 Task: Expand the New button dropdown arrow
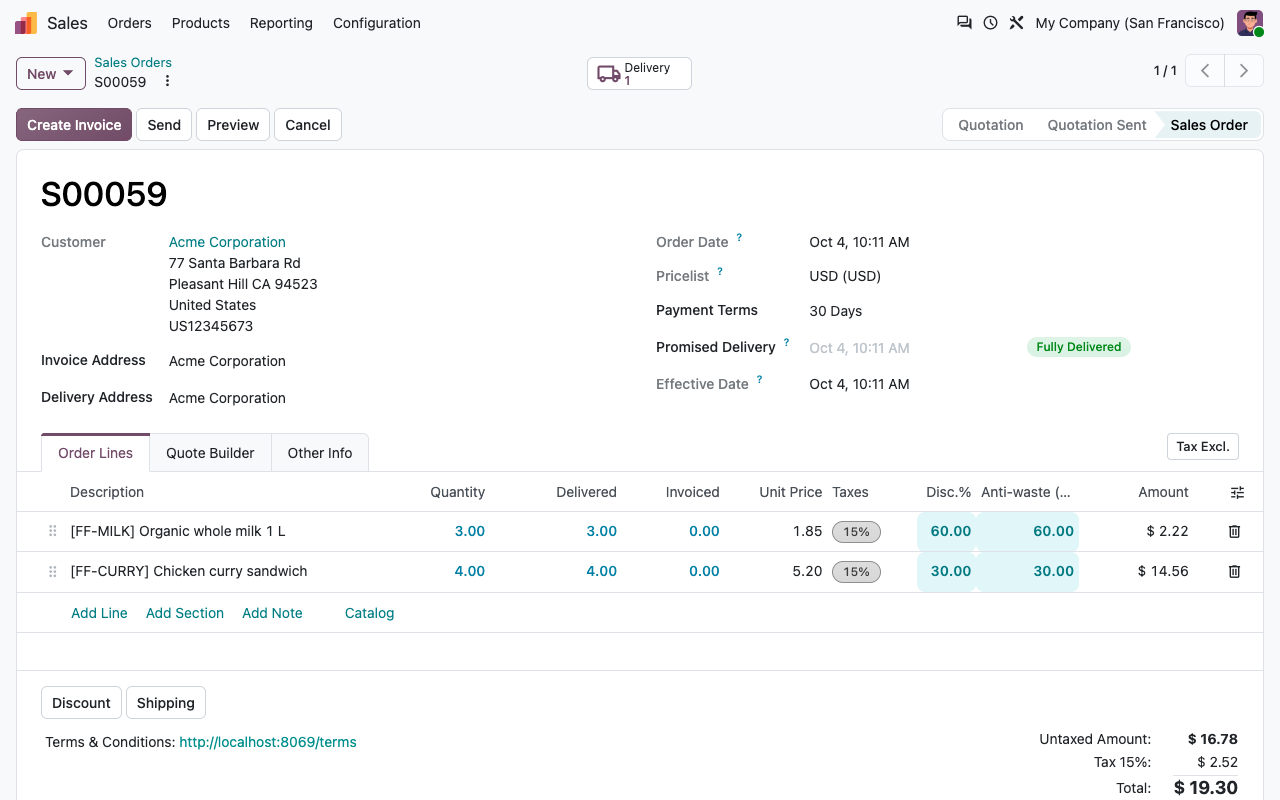pyautogui.click(x=68, y=73)
